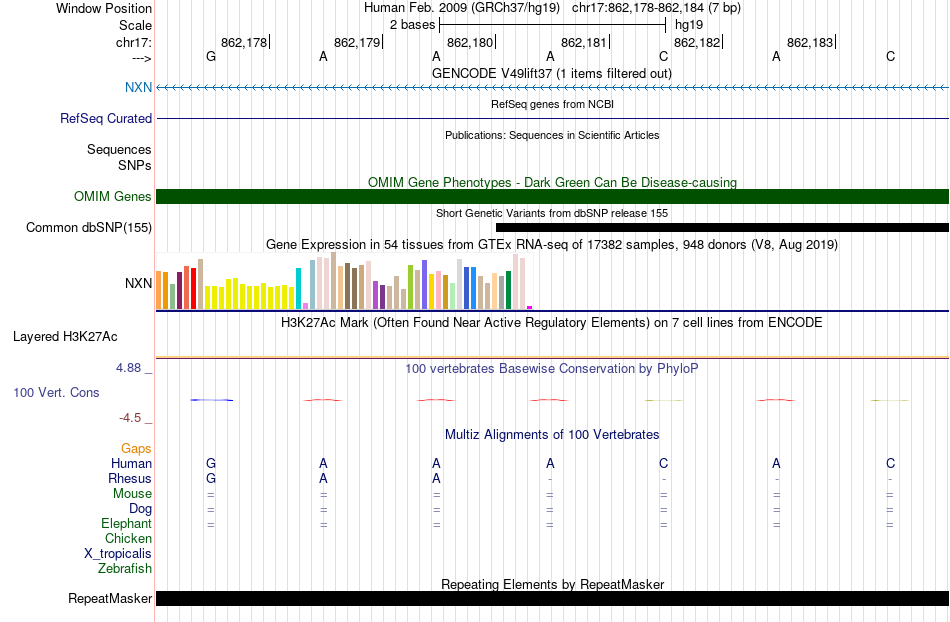950x622 pixels.
Task: Select the dark green OMIM Genes bar
Action: 553,196
